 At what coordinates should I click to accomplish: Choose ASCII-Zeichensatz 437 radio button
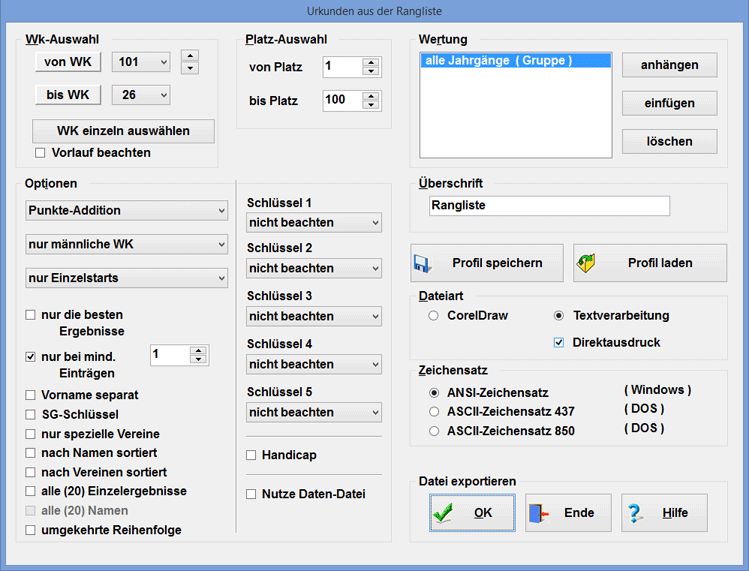click(x=433, y=411)
